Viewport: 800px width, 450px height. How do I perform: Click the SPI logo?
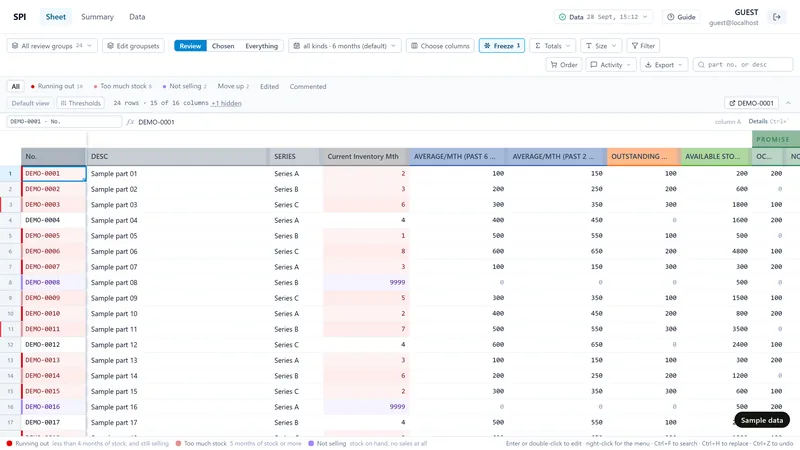click(x=19, y=17)
